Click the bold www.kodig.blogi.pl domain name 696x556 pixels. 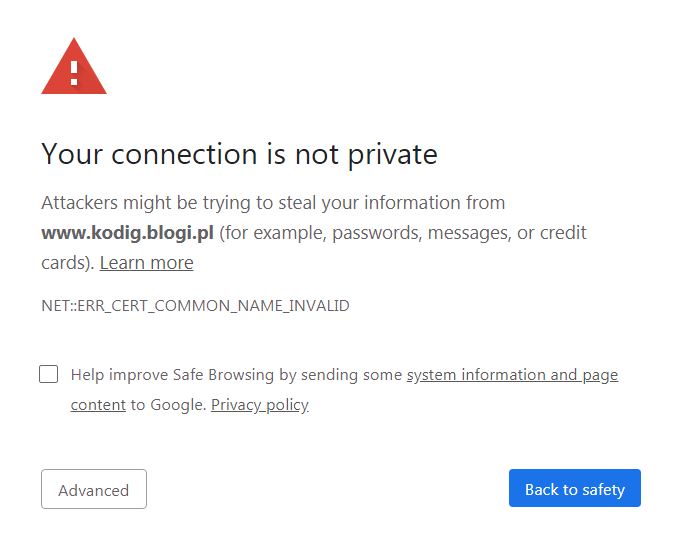point(127,233)
